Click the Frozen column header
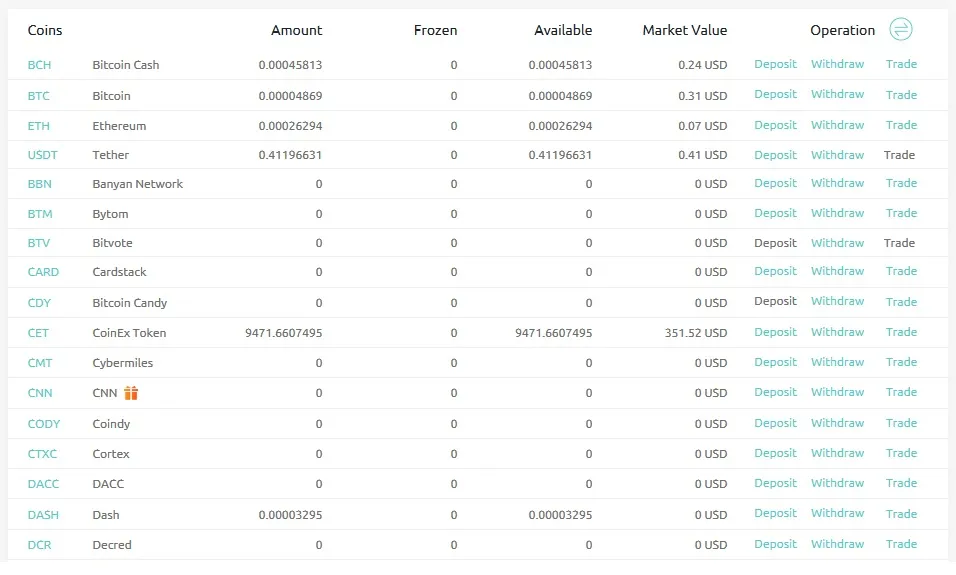956x575 pixels. pos(435,30)
